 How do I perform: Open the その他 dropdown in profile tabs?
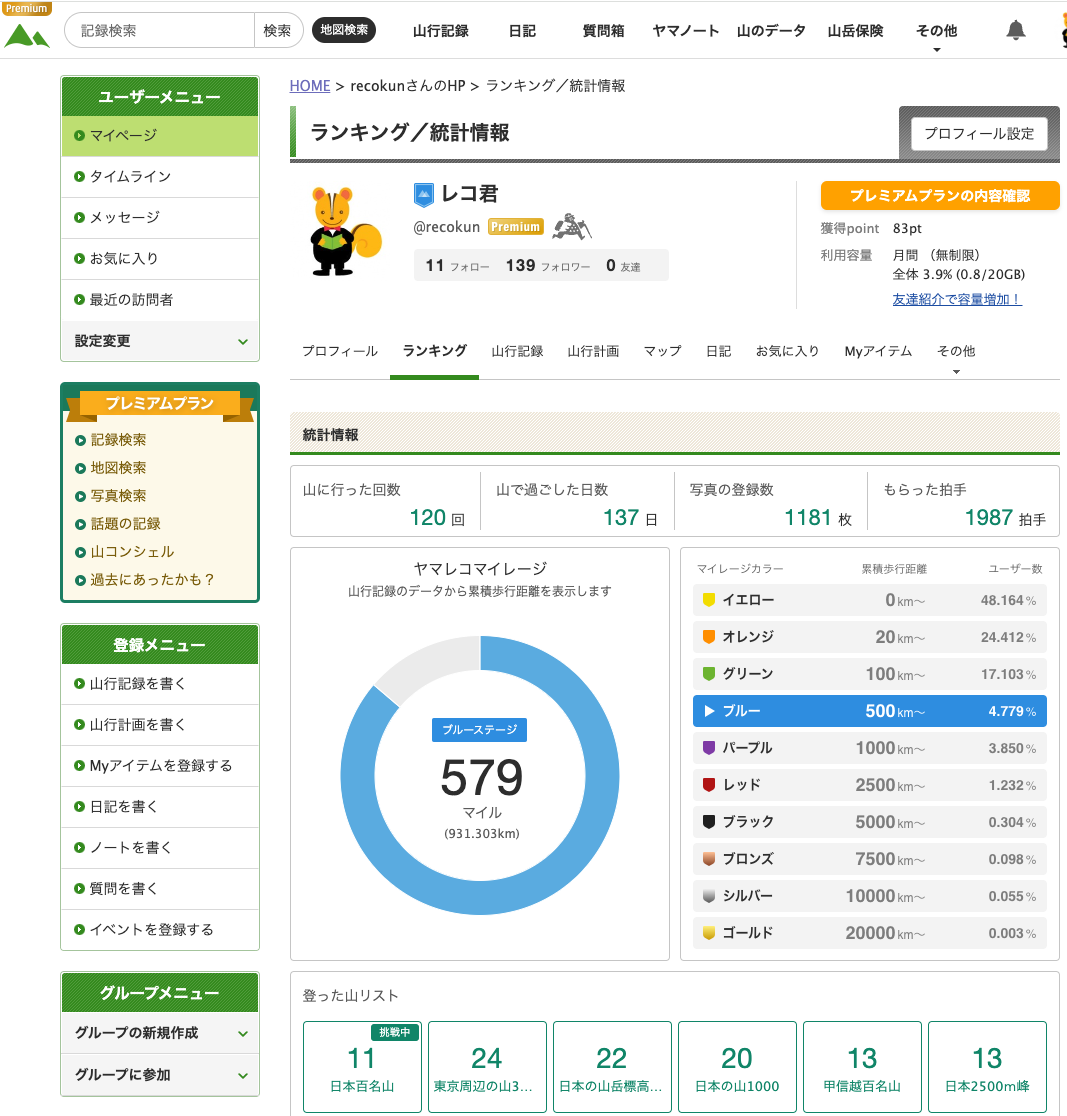pos(956,354)
